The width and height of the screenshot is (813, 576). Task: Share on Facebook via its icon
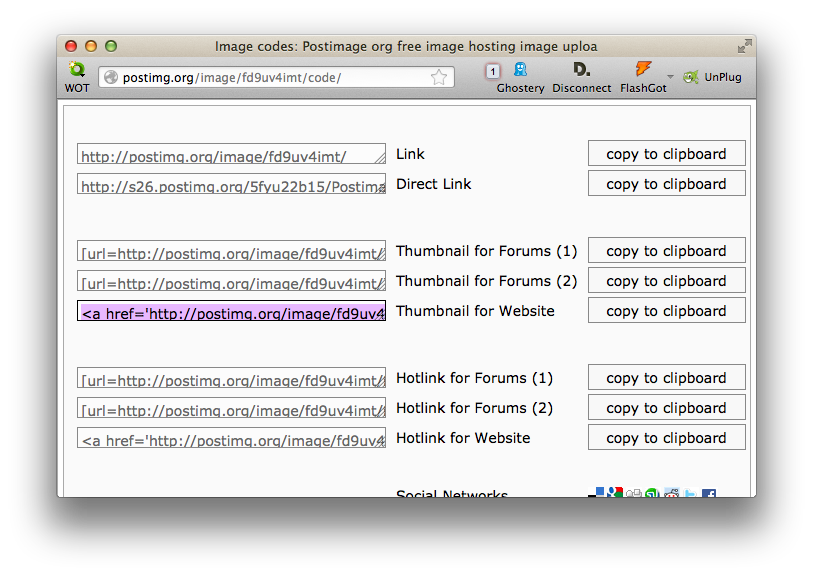[709, 493]
